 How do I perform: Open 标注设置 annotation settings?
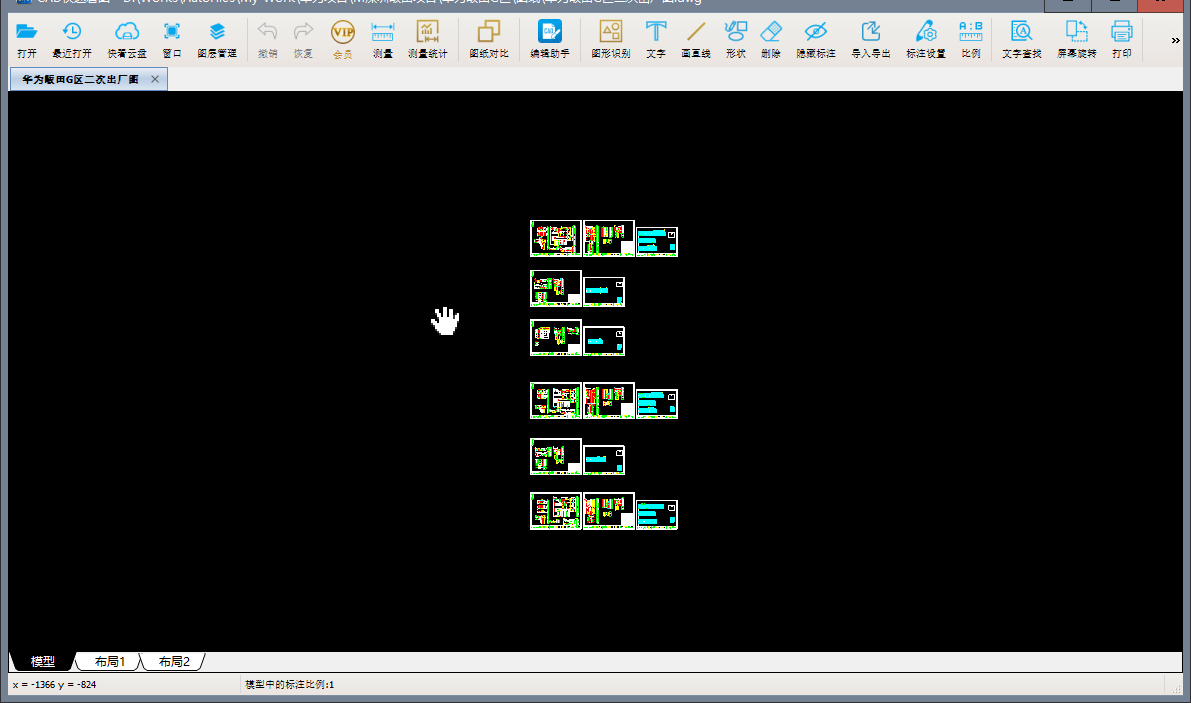(925, 39)
